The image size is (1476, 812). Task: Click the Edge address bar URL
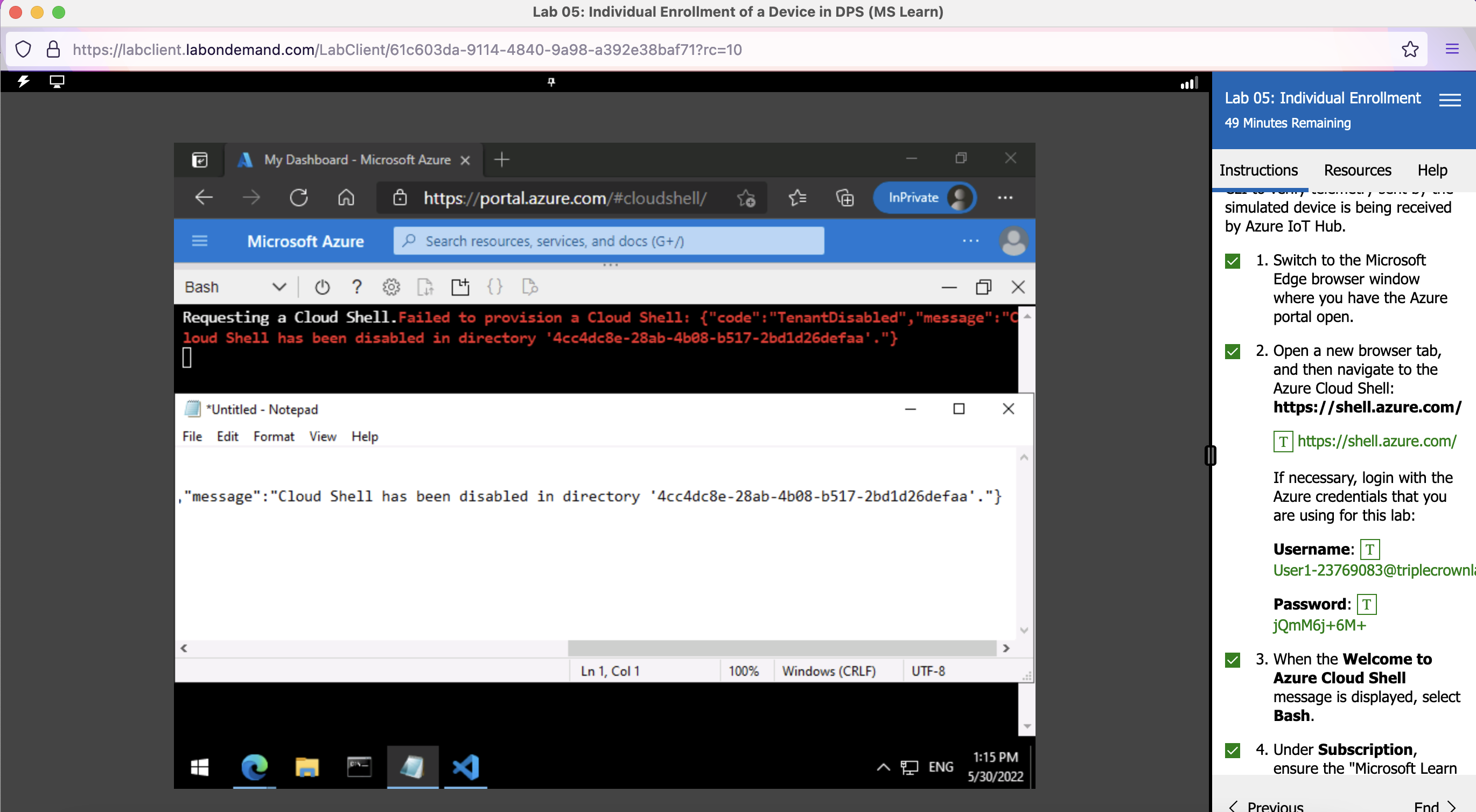coord(564,198)
